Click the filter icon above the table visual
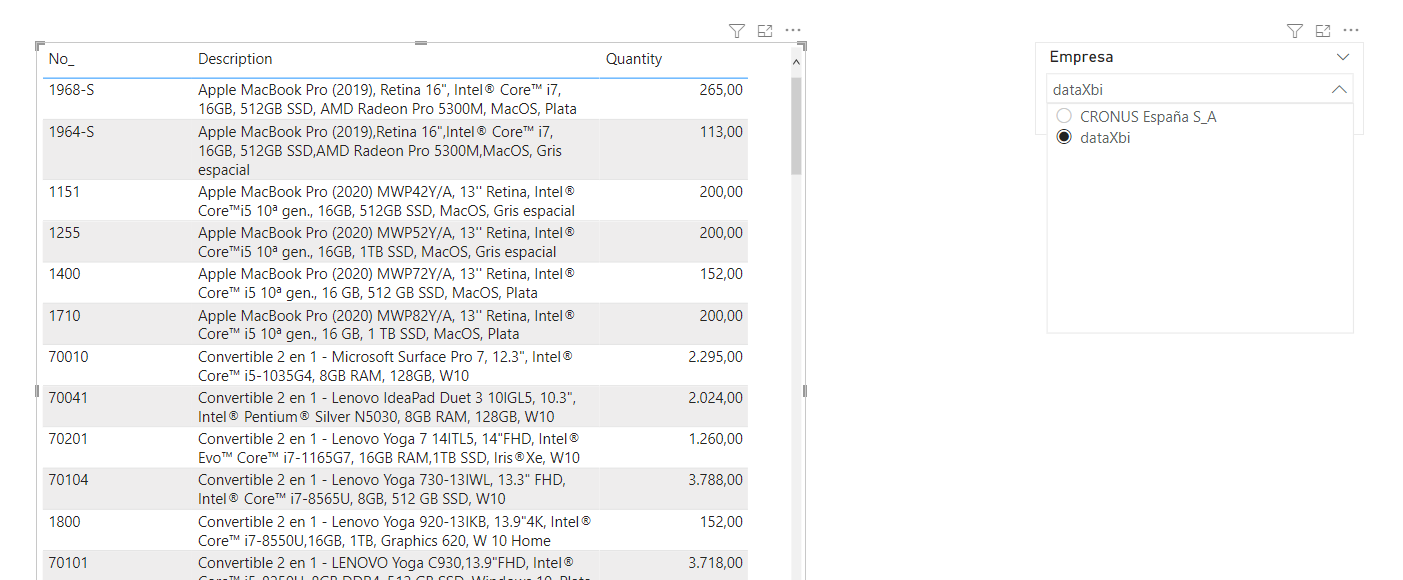The height and width of the screenshot is (580, 1403). (737, 31)
